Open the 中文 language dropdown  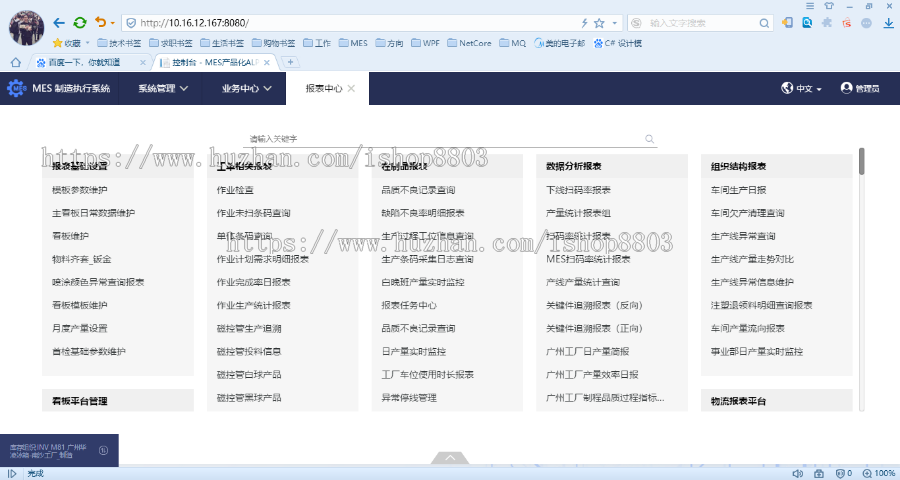click(801, 88)
